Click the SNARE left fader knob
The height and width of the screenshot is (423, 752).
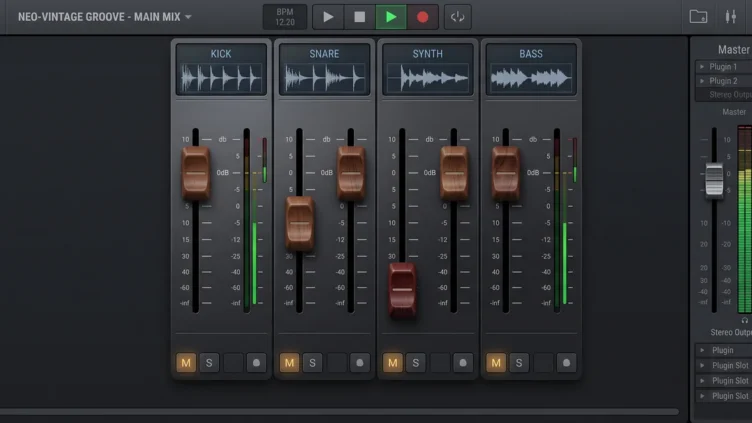(300, 223)
